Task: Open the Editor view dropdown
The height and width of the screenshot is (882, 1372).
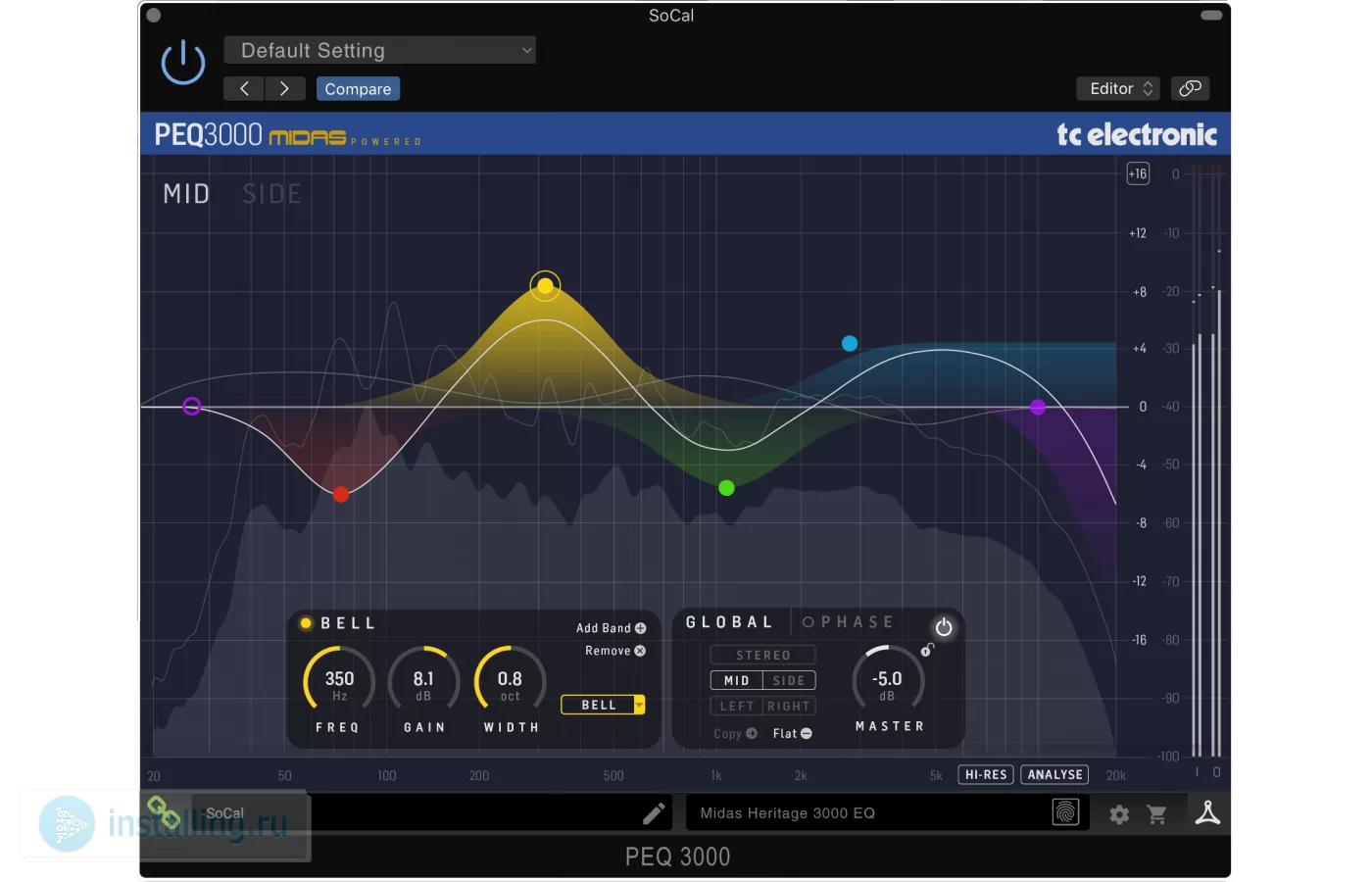Action: 1118,88
